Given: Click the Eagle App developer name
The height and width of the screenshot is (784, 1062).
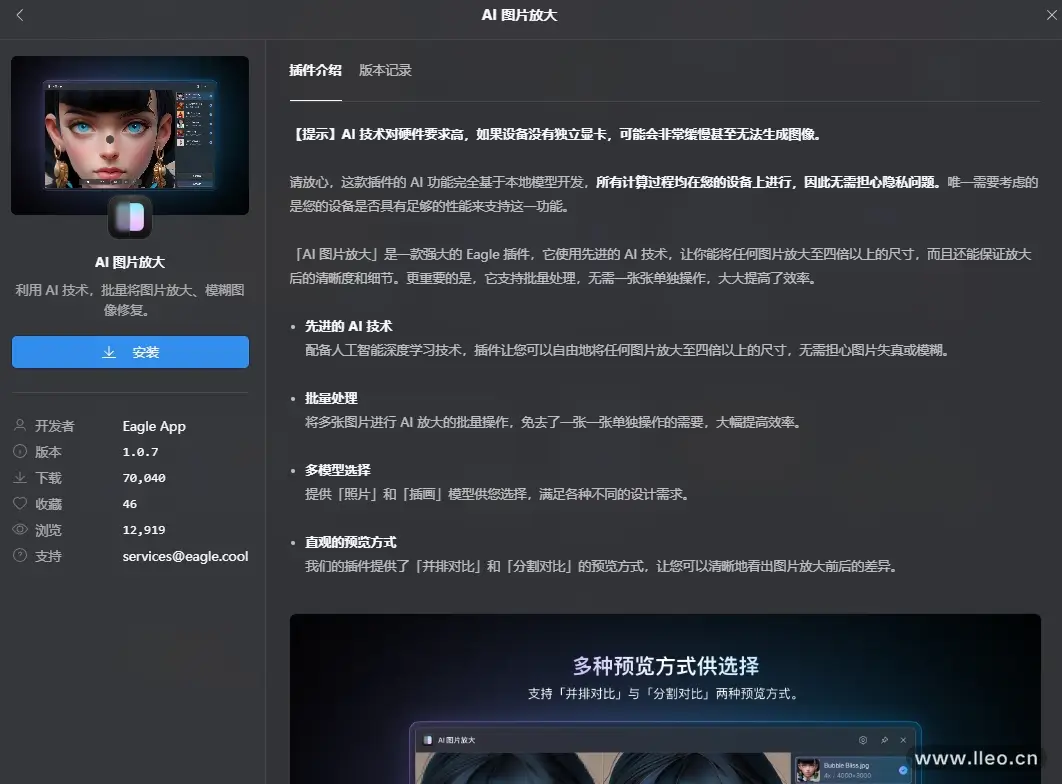Looking at the screenshot, I should 154,426.
